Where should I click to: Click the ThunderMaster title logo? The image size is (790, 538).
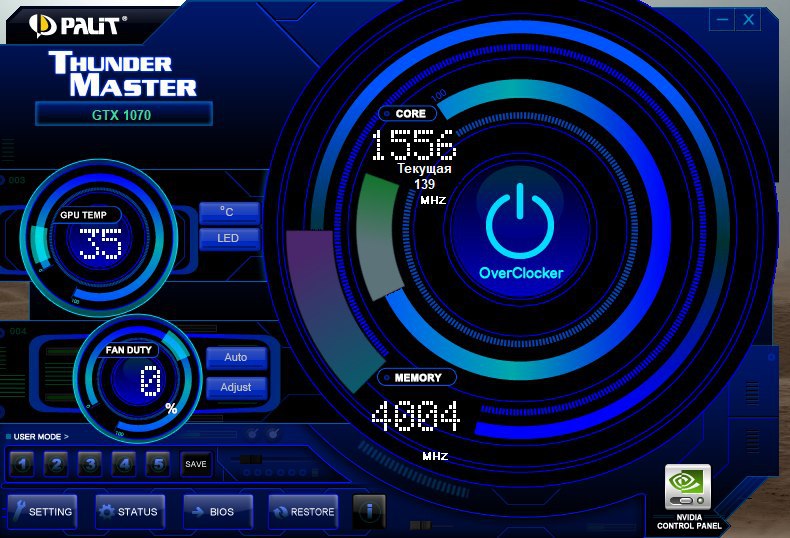pos(123,74)
